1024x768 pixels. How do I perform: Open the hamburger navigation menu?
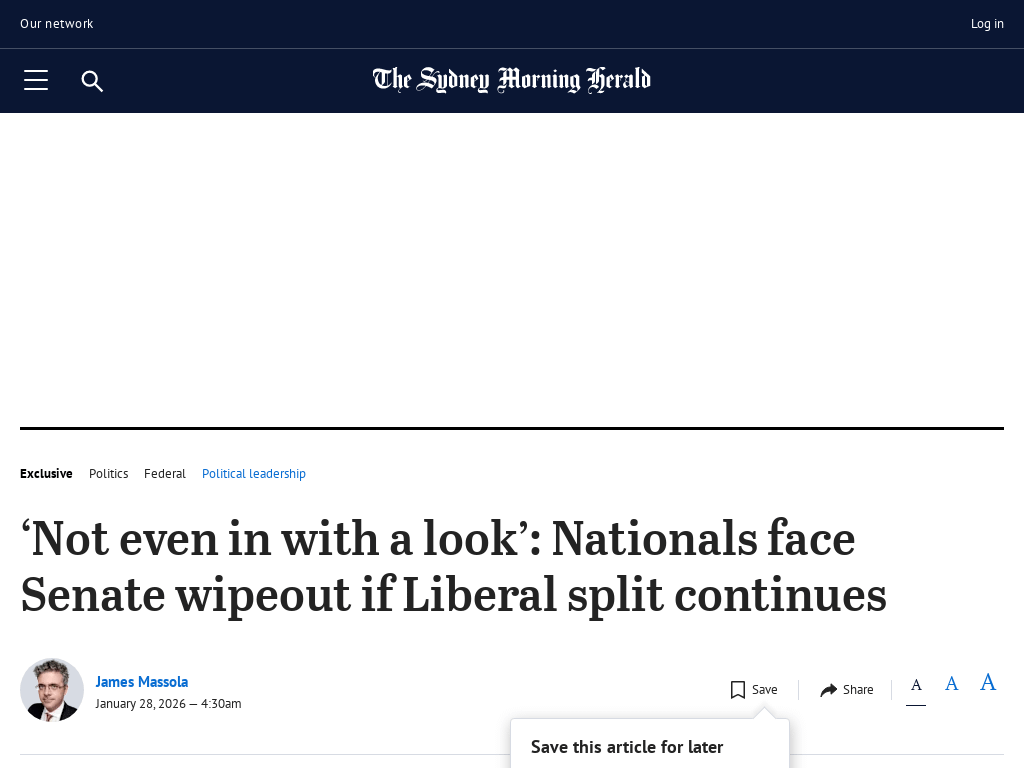point(36,81)
